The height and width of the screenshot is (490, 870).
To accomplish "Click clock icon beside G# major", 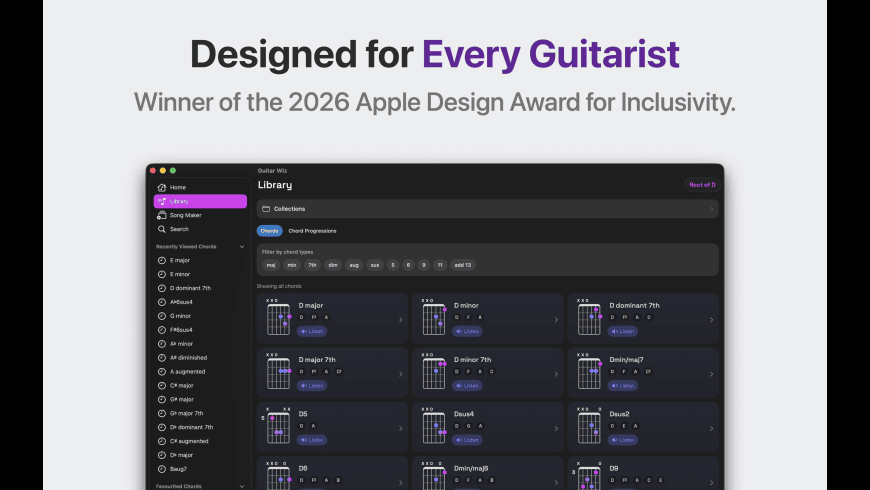I will pyautogui.click(x=161, y=400).
